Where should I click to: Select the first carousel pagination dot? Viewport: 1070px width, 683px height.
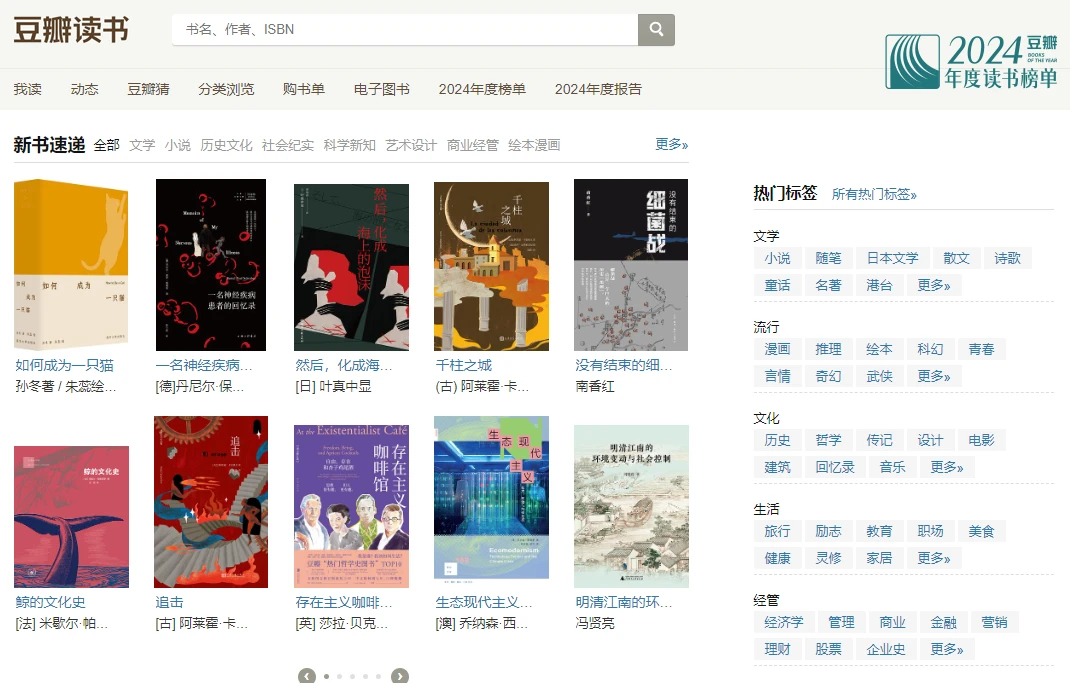326,676
